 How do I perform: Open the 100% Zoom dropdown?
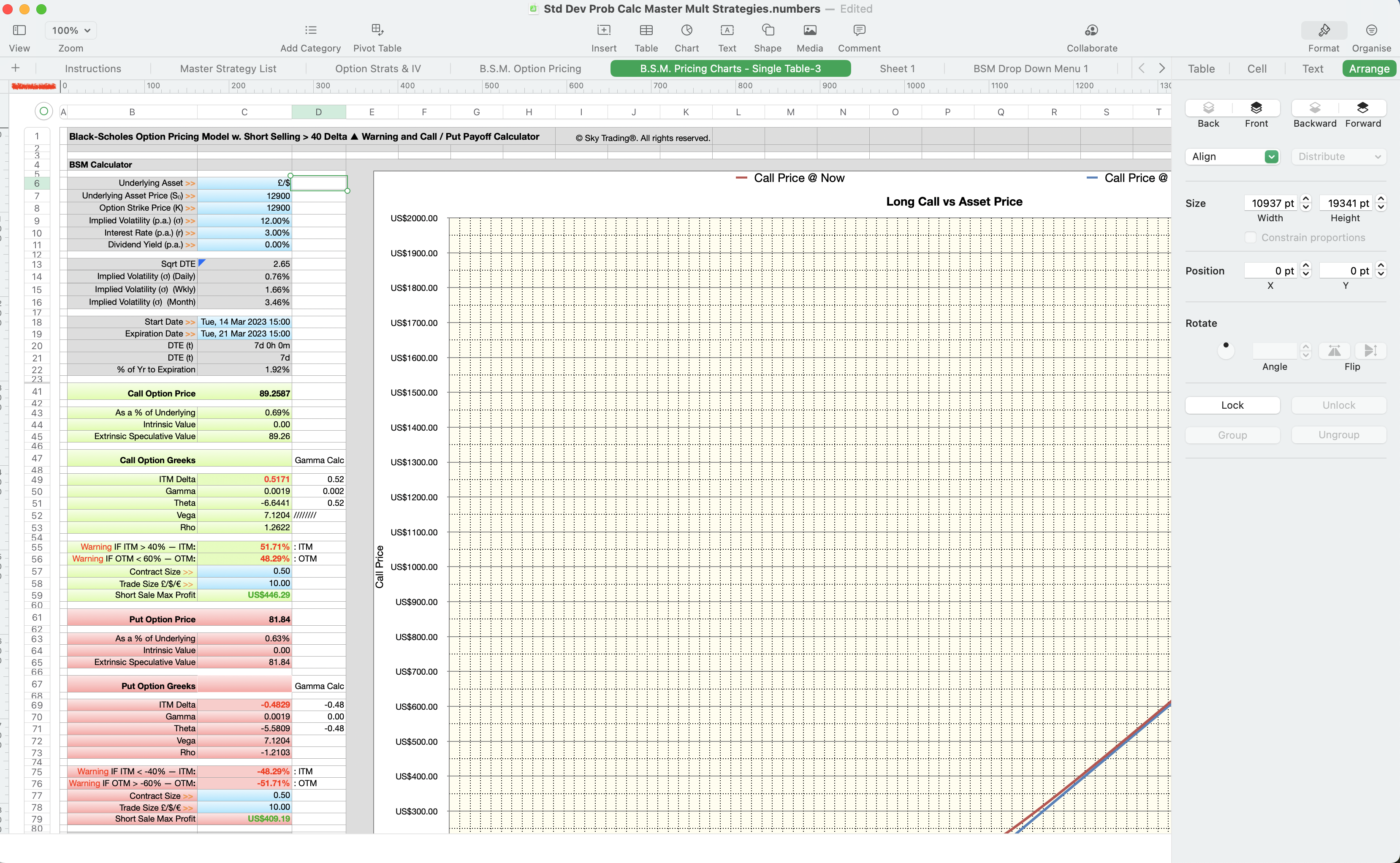[71, 30]
